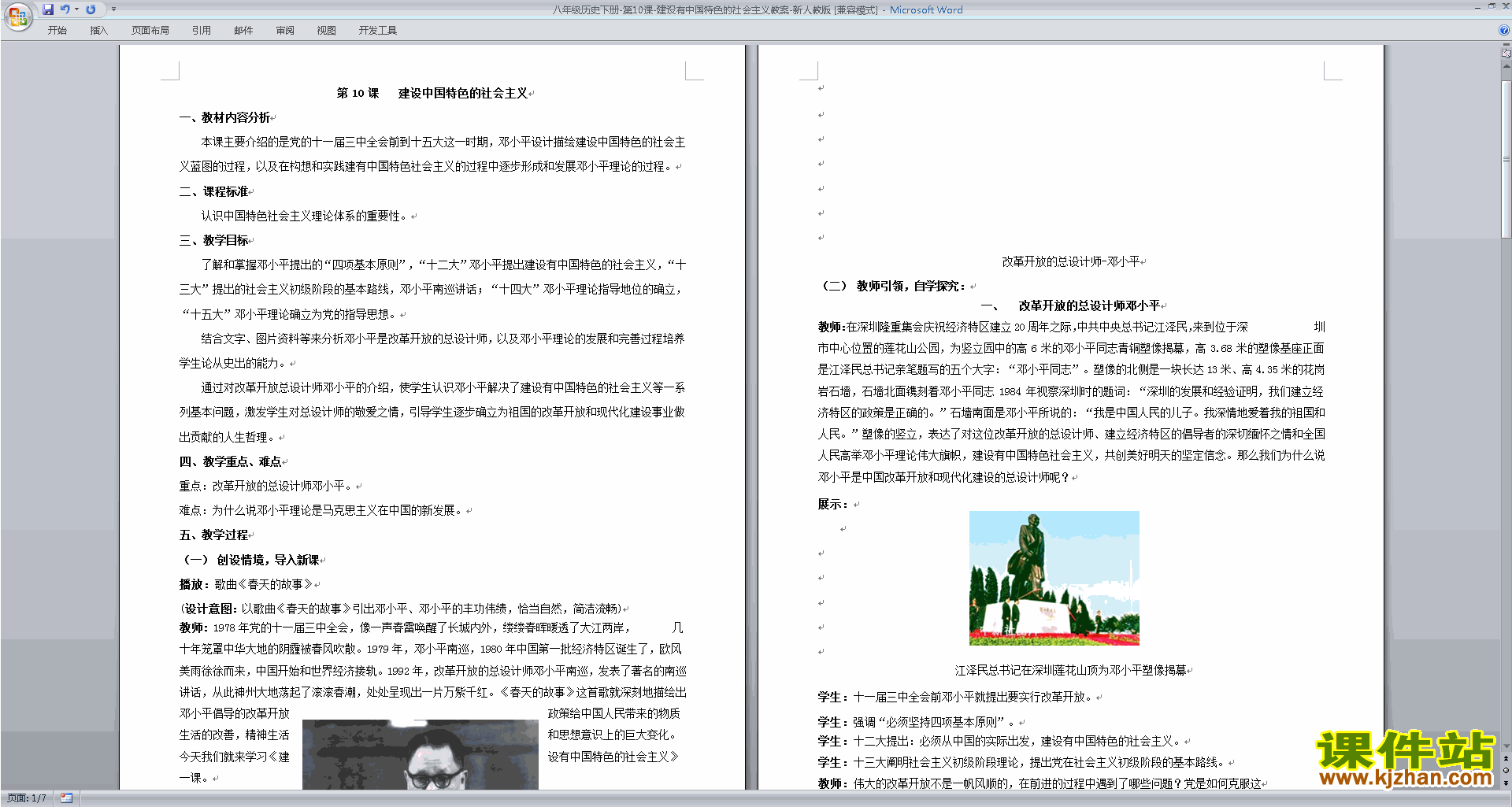This screenshot has width=1512, height=807.
Task: Open the 插入 ribbon tab
Action: (98, 31)
